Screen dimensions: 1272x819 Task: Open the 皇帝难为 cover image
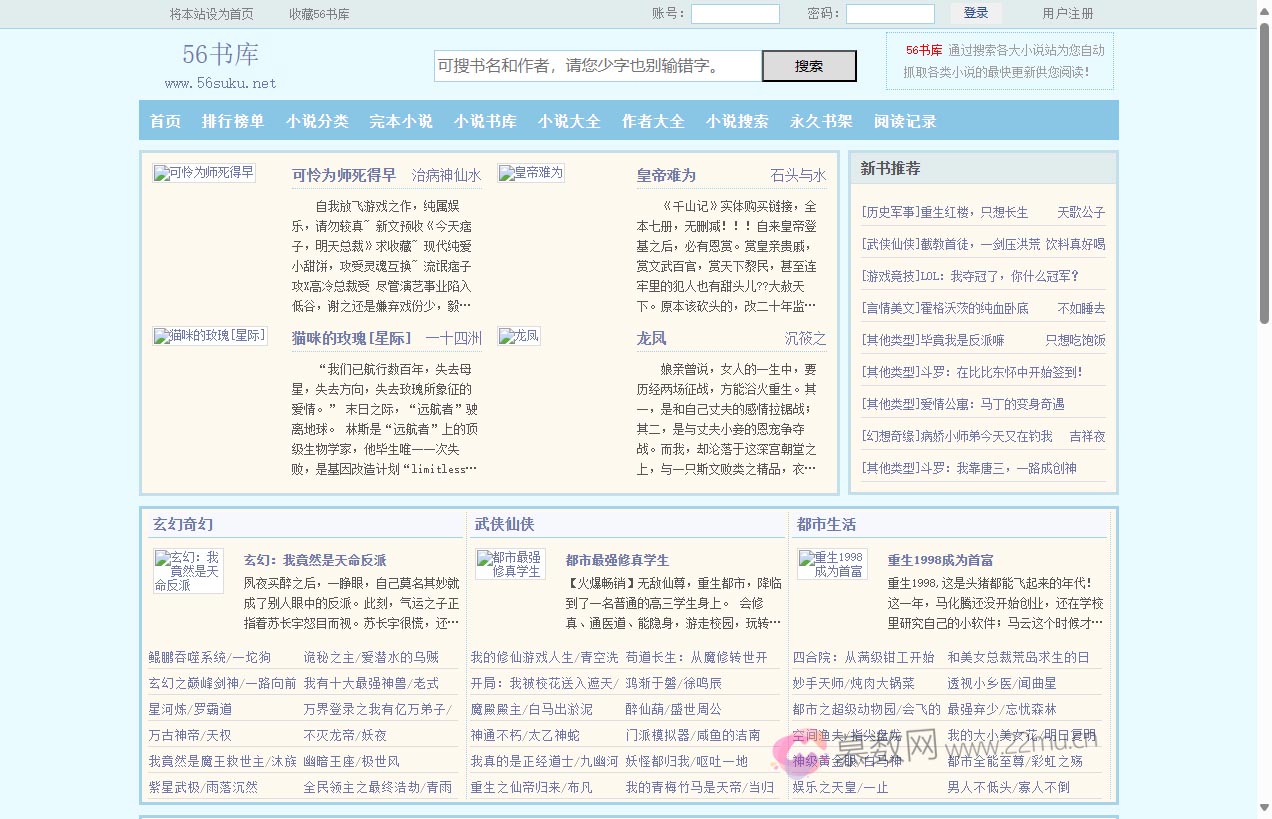tap(531, 173)
